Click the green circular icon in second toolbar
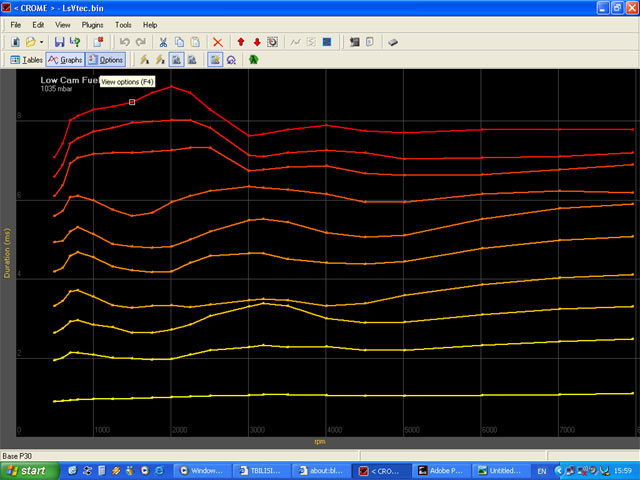Screen dimensions: 640x480 coord(254,60)
